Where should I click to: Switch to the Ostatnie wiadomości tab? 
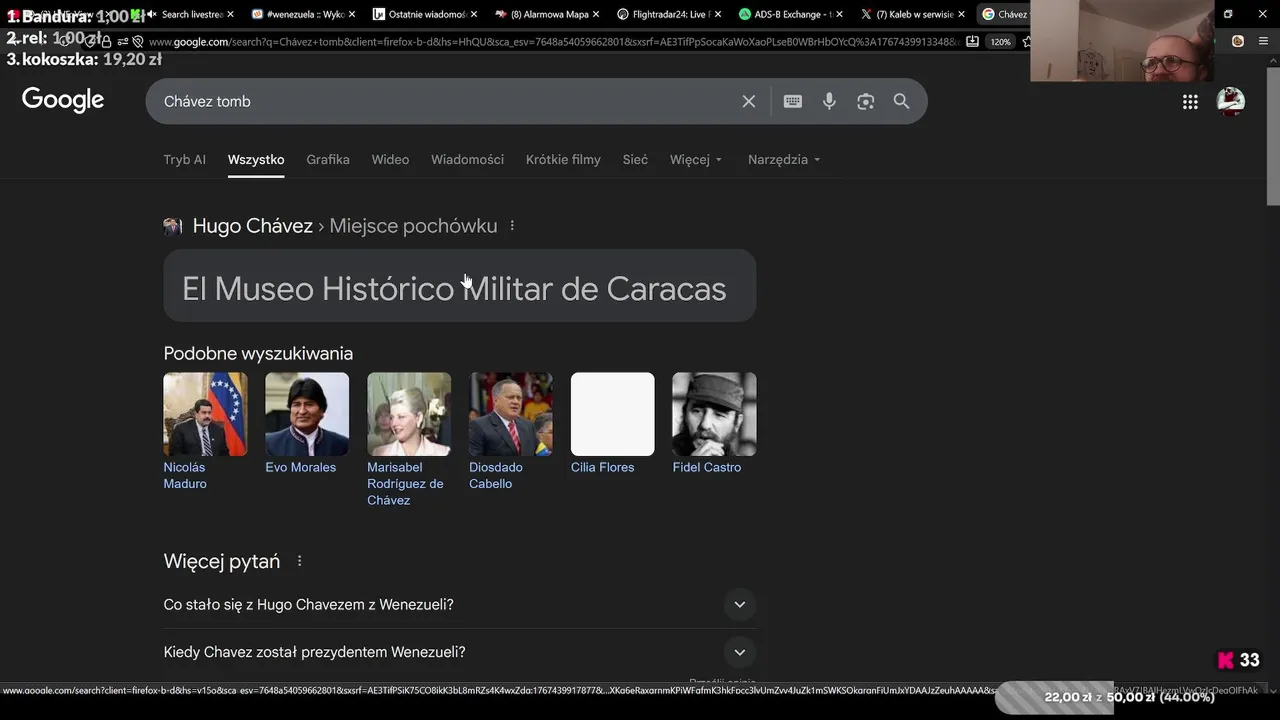tap(426, 14)
